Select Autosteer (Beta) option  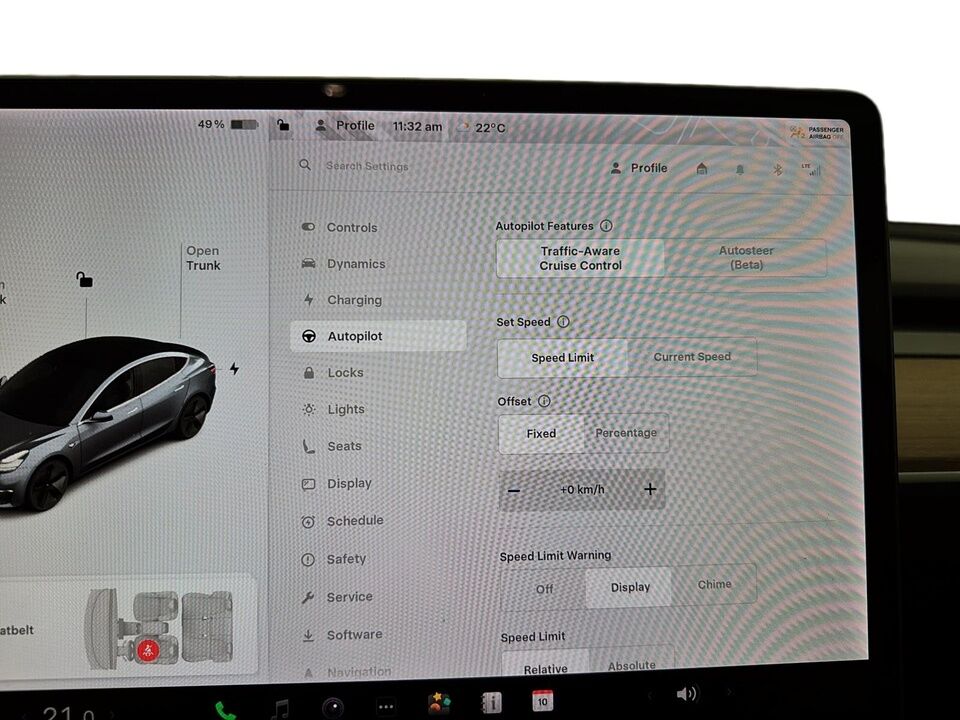(746, 258)
